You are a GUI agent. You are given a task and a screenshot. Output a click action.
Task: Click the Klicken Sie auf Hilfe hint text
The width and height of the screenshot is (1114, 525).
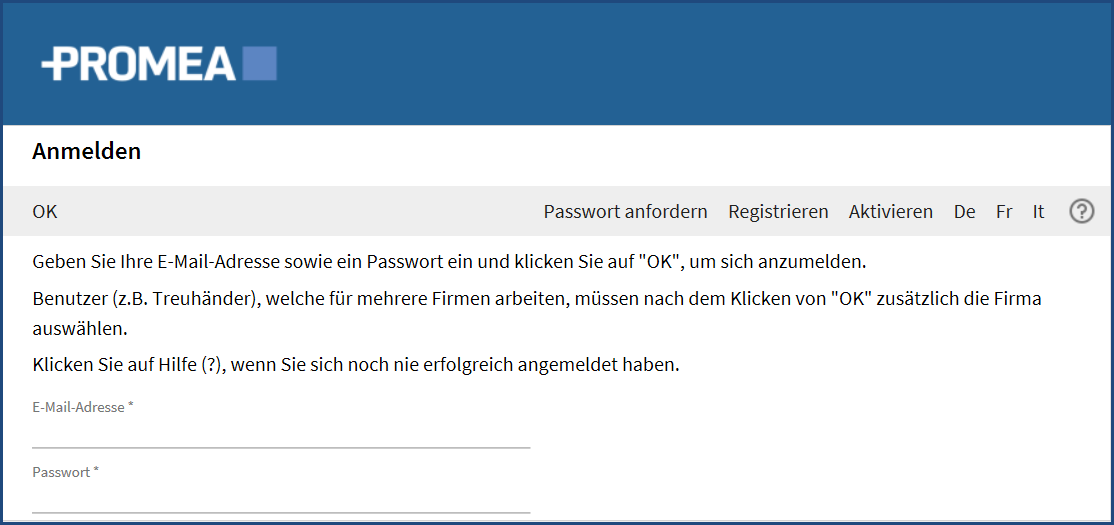coord(356,366)
